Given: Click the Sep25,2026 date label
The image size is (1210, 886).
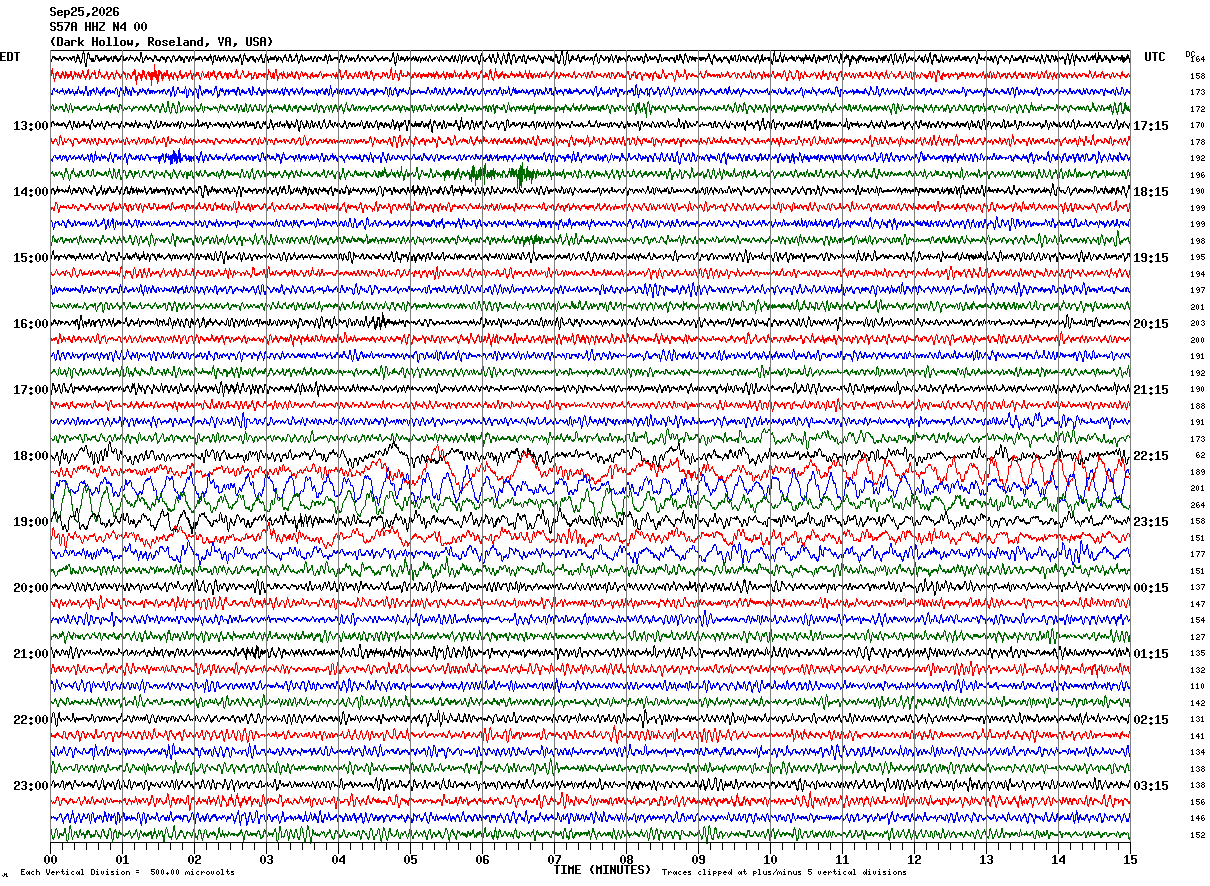Looking at the screenshot, I should 84,12.
